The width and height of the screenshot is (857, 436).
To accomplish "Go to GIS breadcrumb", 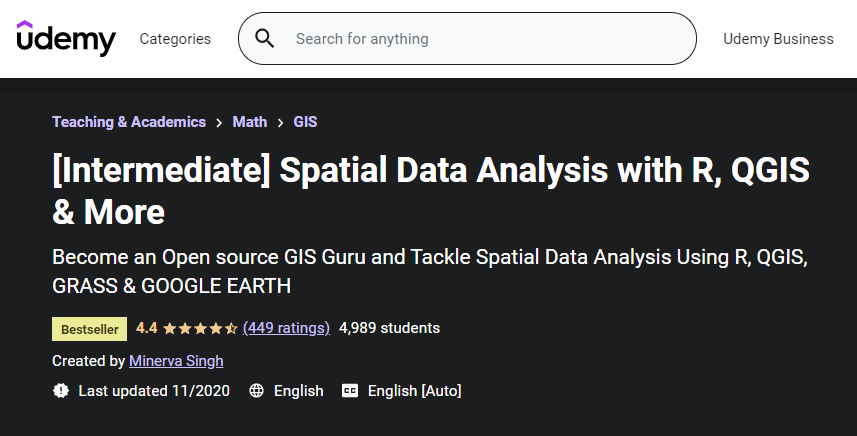I will [305, 122].
